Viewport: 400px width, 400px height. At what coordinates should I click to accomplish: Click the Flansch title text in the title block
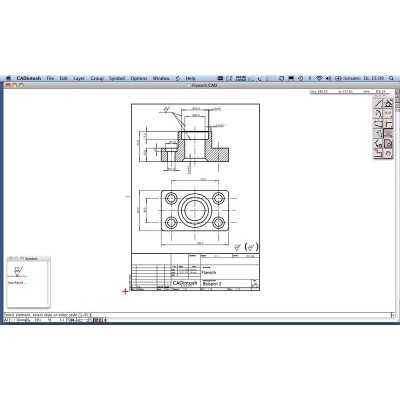pyautogui.click(x=209, y=272)
